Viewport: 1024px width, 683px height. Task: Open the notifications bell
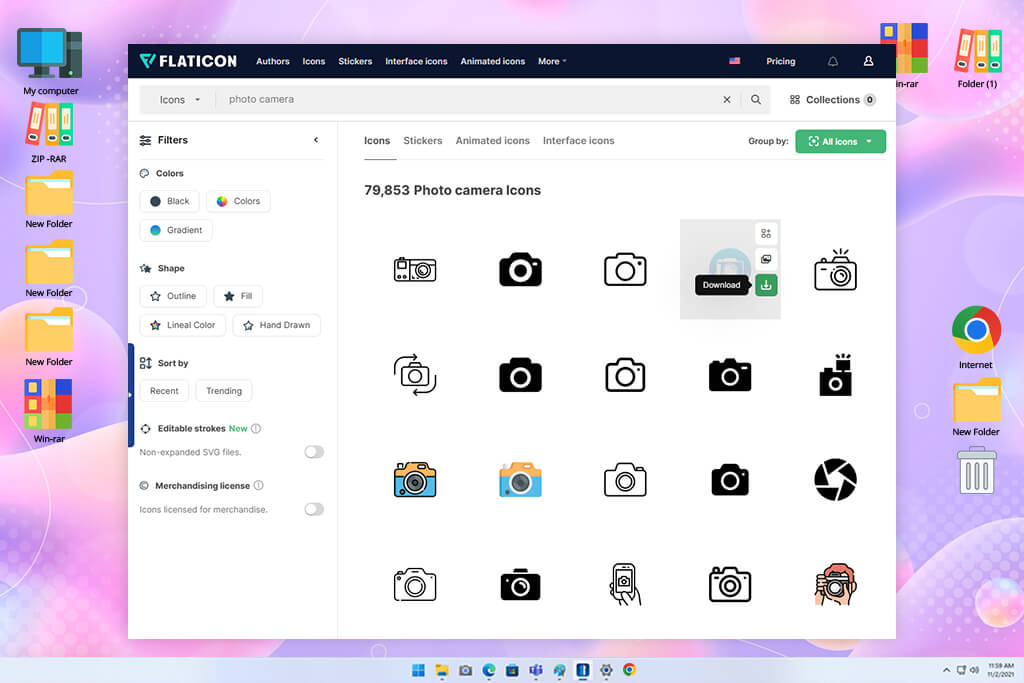point(833,61)
